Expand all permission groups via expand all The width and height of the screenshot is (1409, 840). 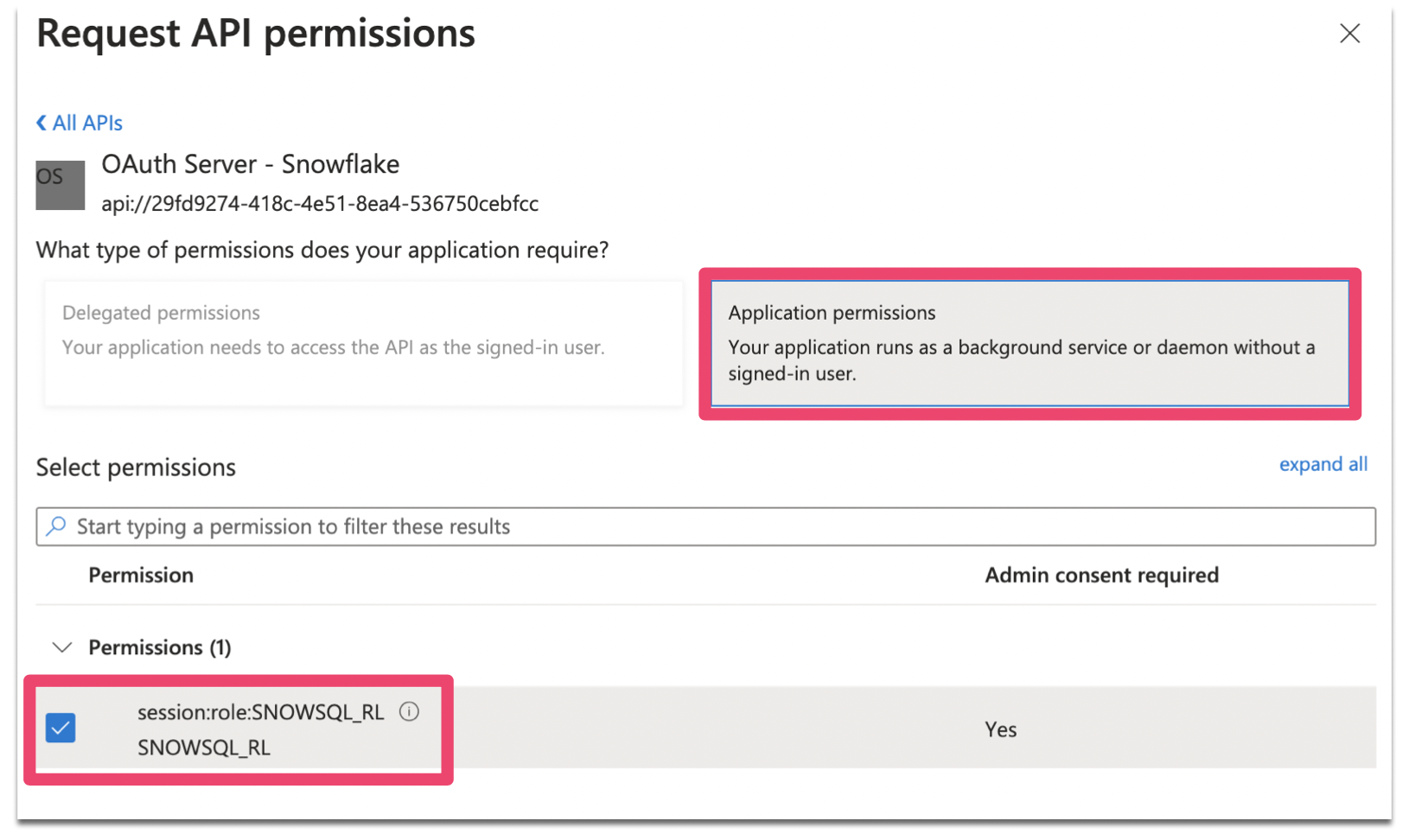click(1323, 464)
